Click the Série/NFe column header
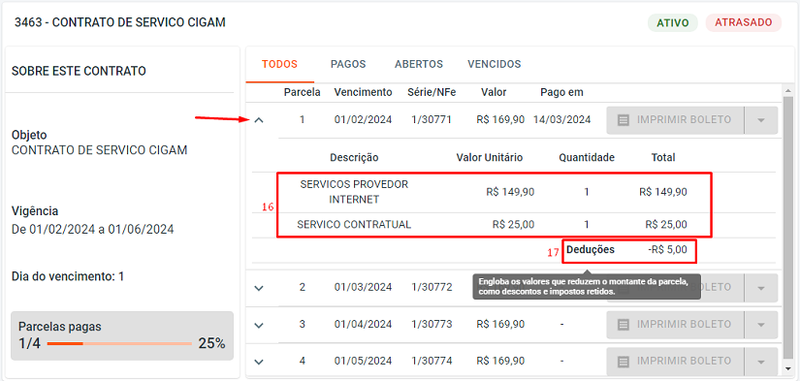Viewport: 800px width, 381px height. (432, 92)
